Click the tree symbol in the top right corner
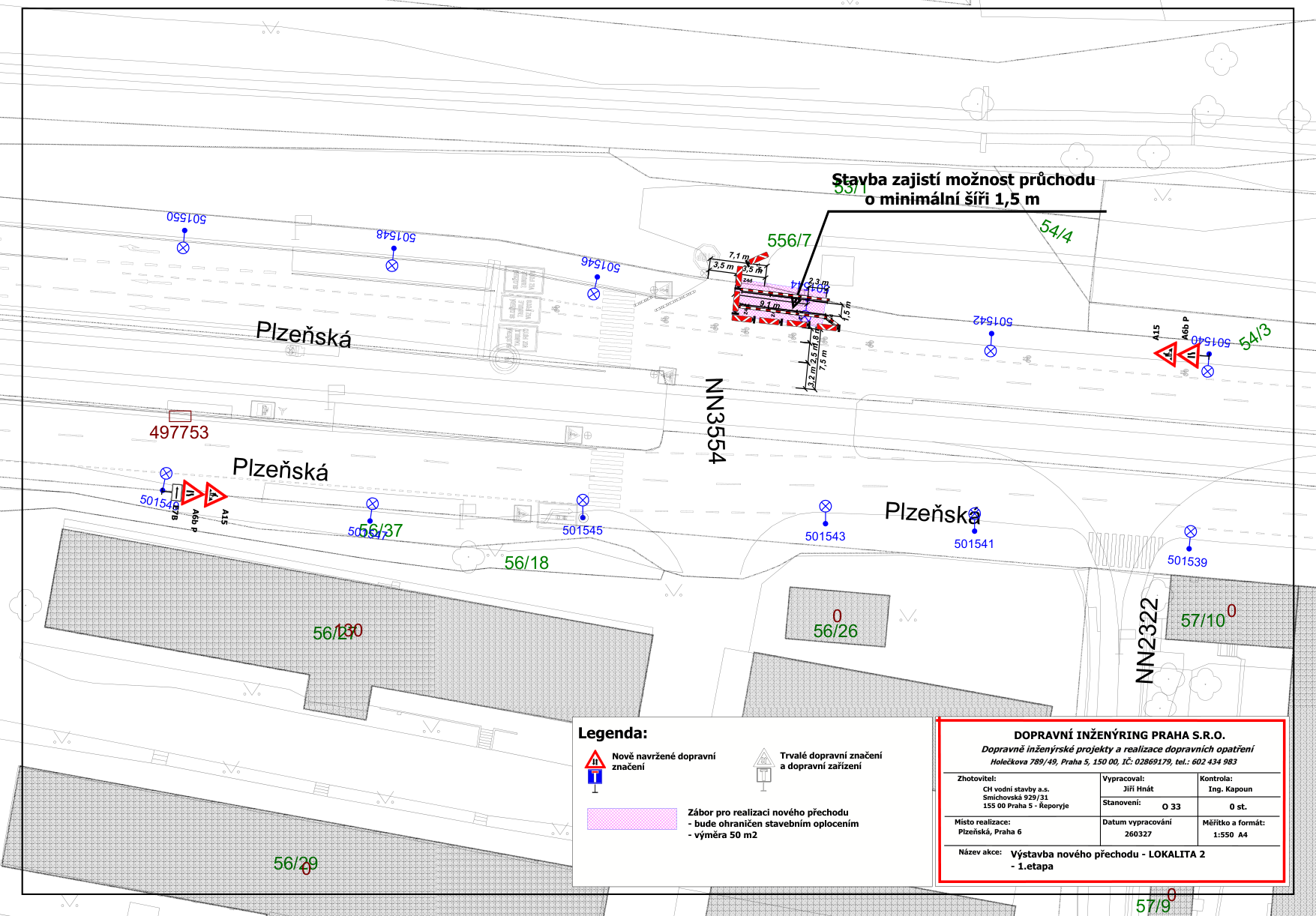Image resolution: width=1316 pixels, height=916 pixels. (1222, 60)
